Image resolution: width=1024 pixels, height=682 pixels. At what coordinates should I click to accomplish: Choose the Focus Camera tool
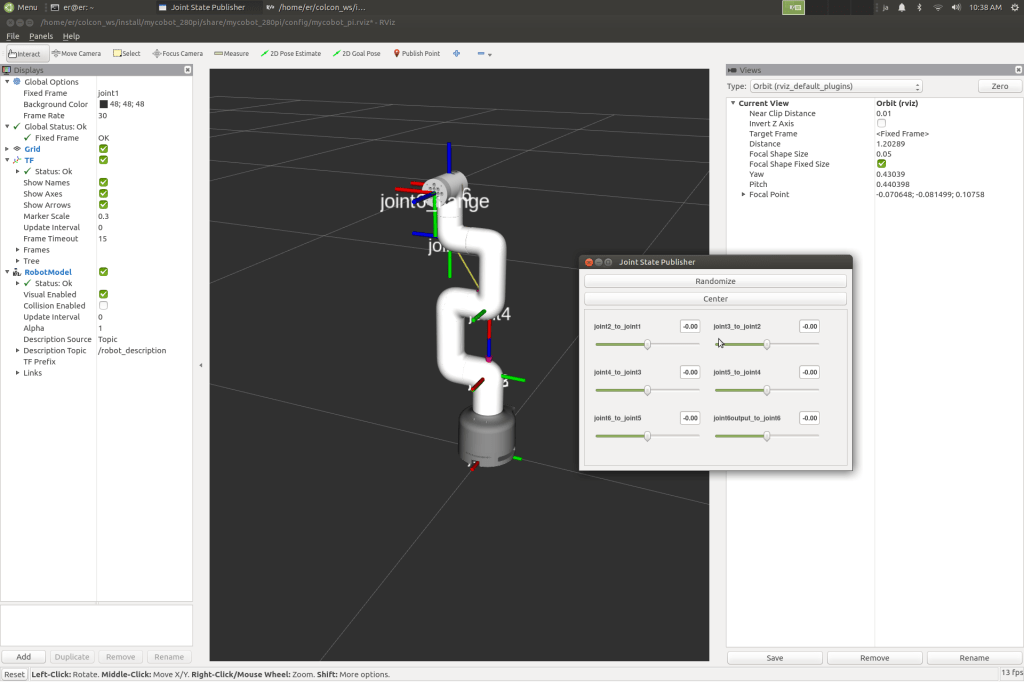(x=178, y=54)
